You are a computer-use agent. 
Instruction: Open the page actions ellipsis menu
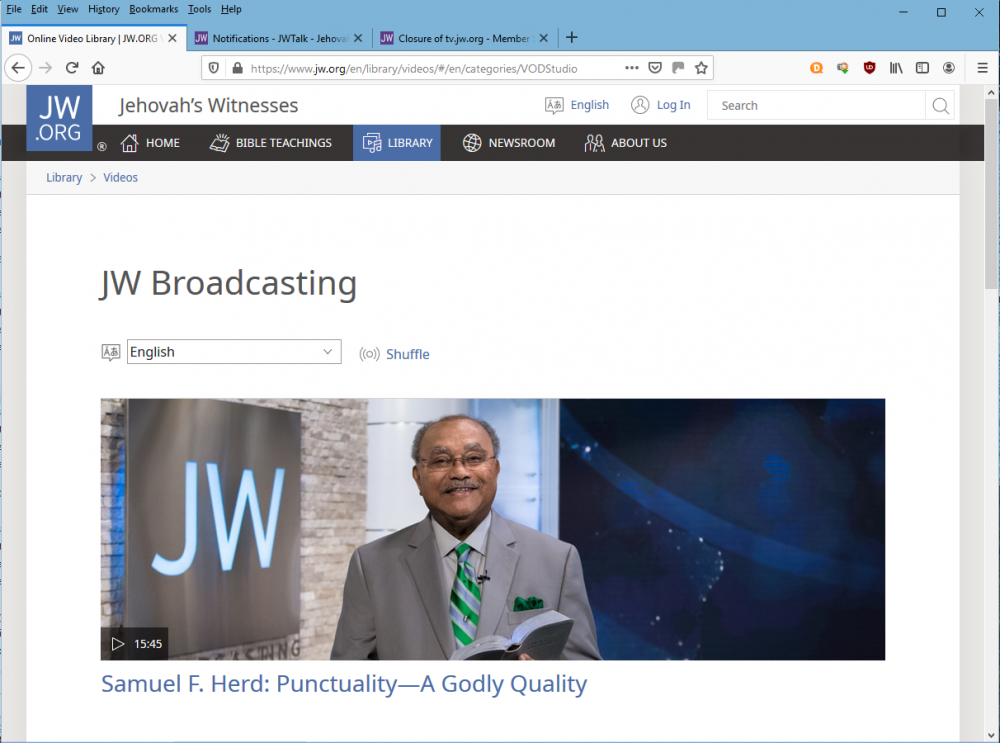click(x=632, y=67)
